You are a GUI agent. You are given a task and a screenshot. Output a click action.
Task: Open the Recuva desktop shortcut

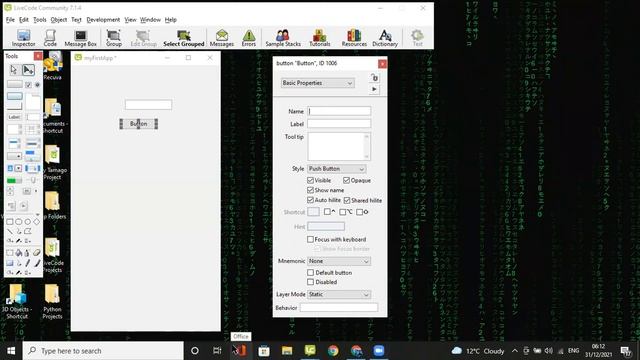coord(53,66)
